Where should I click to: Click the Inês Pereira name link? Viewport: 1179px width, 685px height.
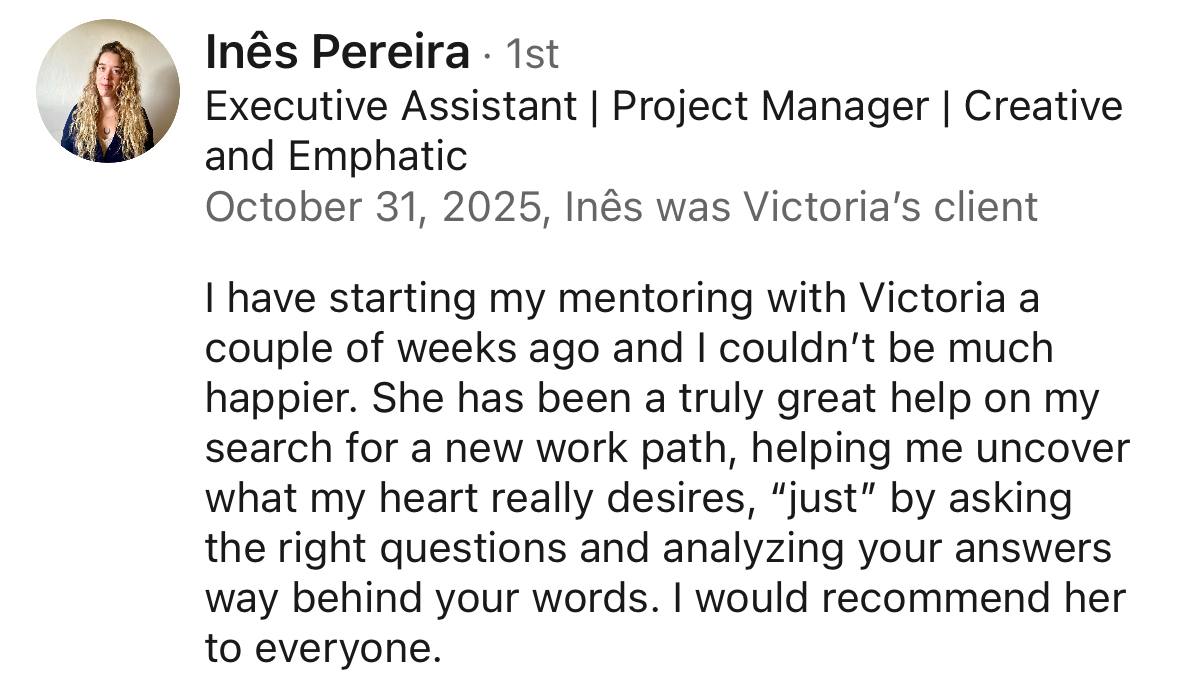[x=336, y=52]
